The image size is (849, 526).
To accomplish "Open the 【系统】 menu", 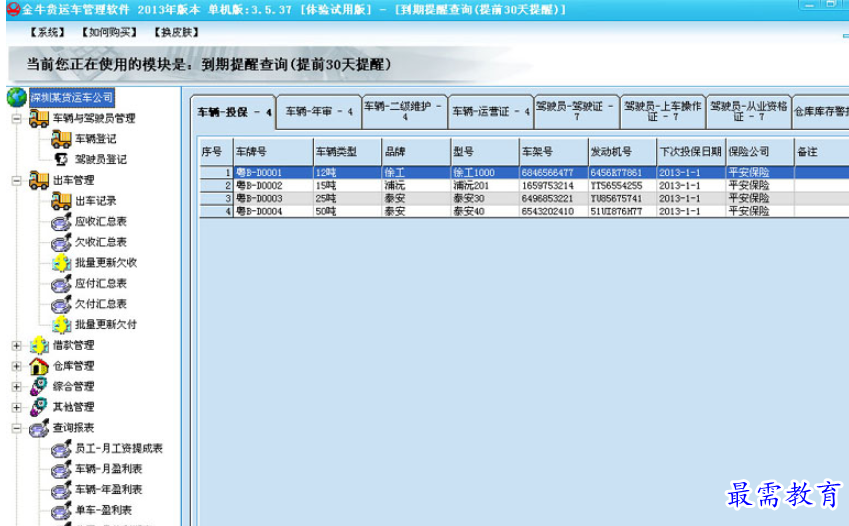I will pos(47,32).
